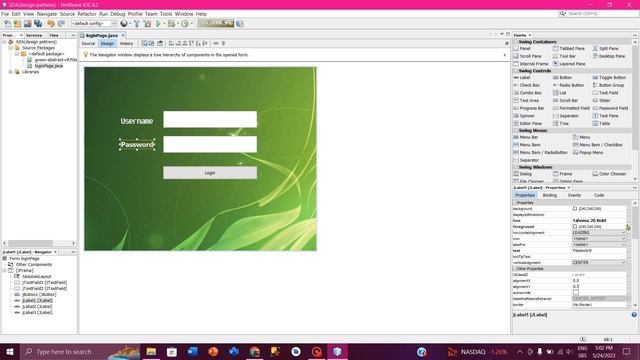Collapse the Source Packages tree node
640x360 pixels.
pos(11,48)
